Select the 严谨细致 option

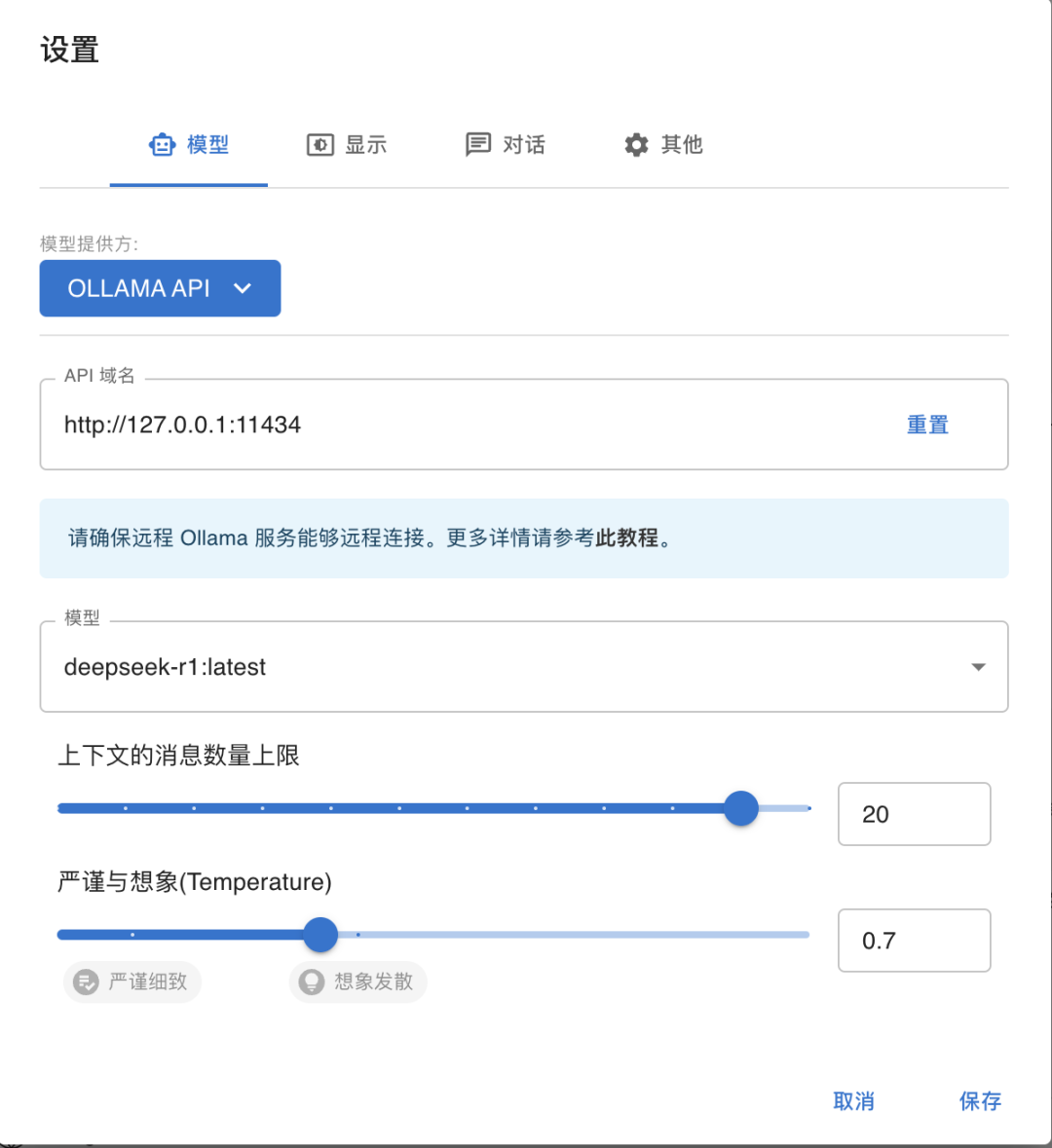[131, 981]
